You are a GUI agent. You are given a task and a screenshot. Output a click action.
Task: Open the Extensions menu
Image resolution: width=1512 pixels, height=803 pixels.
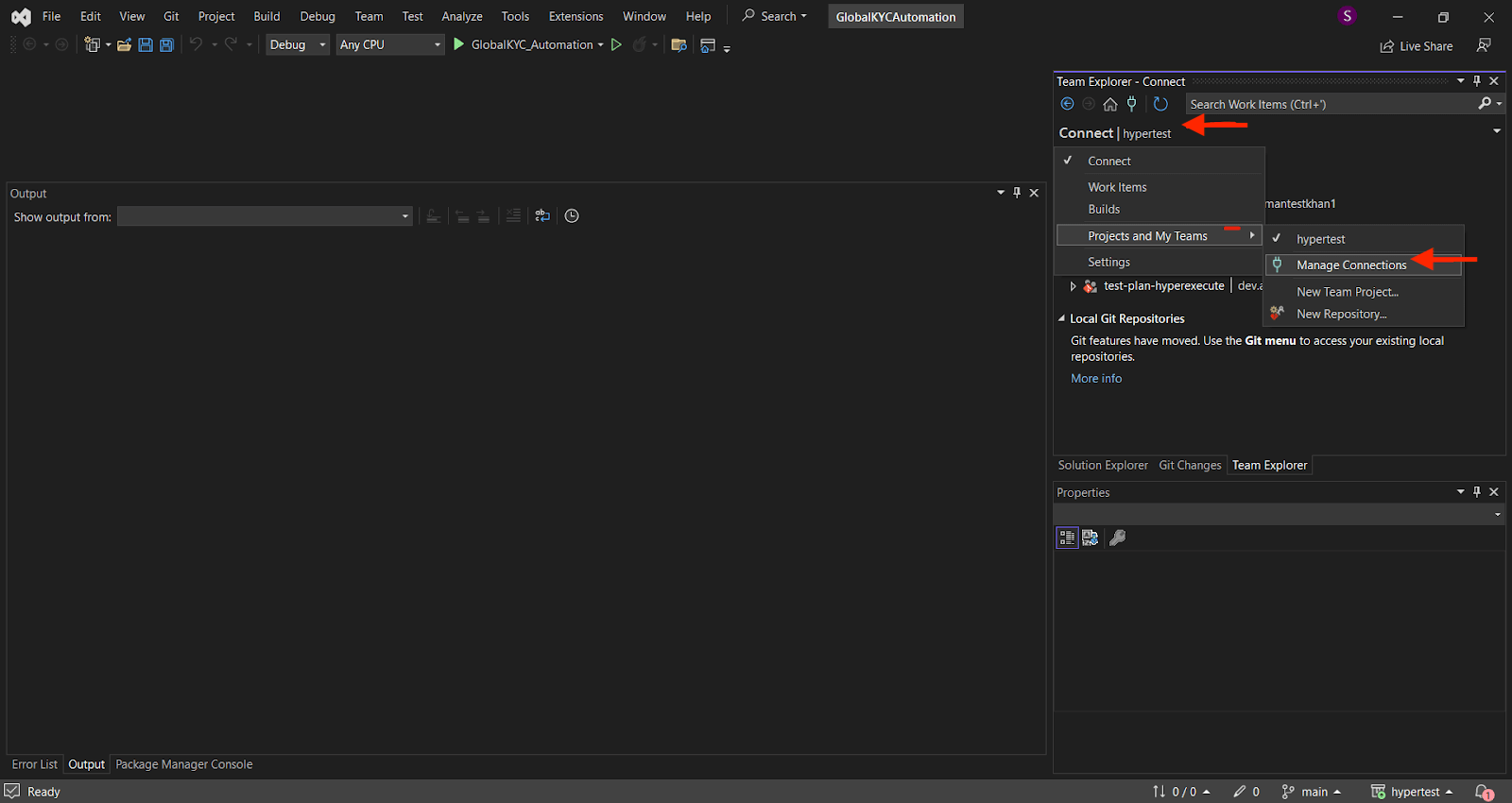point(576,16)
